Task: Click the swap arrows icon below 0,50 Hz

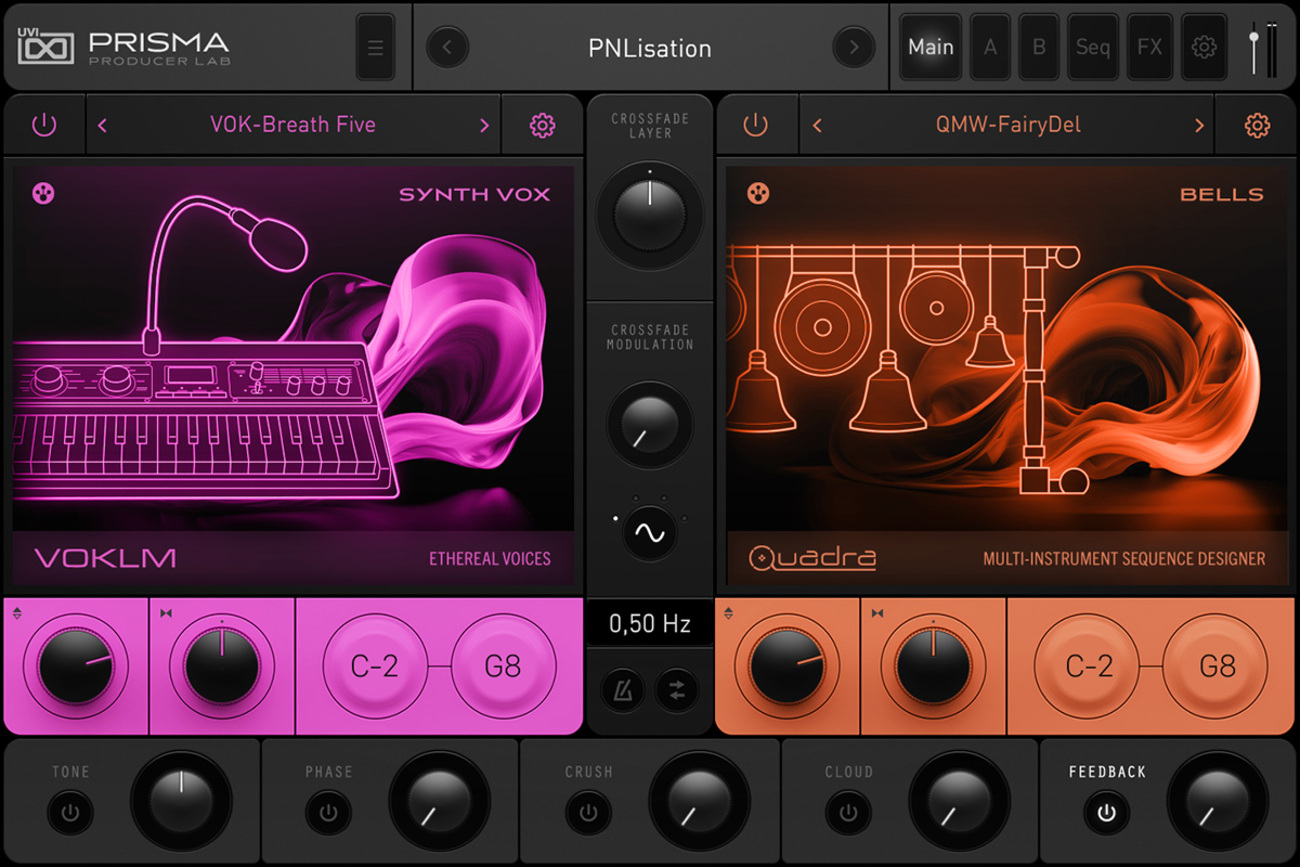Action: tap(677, 691)
